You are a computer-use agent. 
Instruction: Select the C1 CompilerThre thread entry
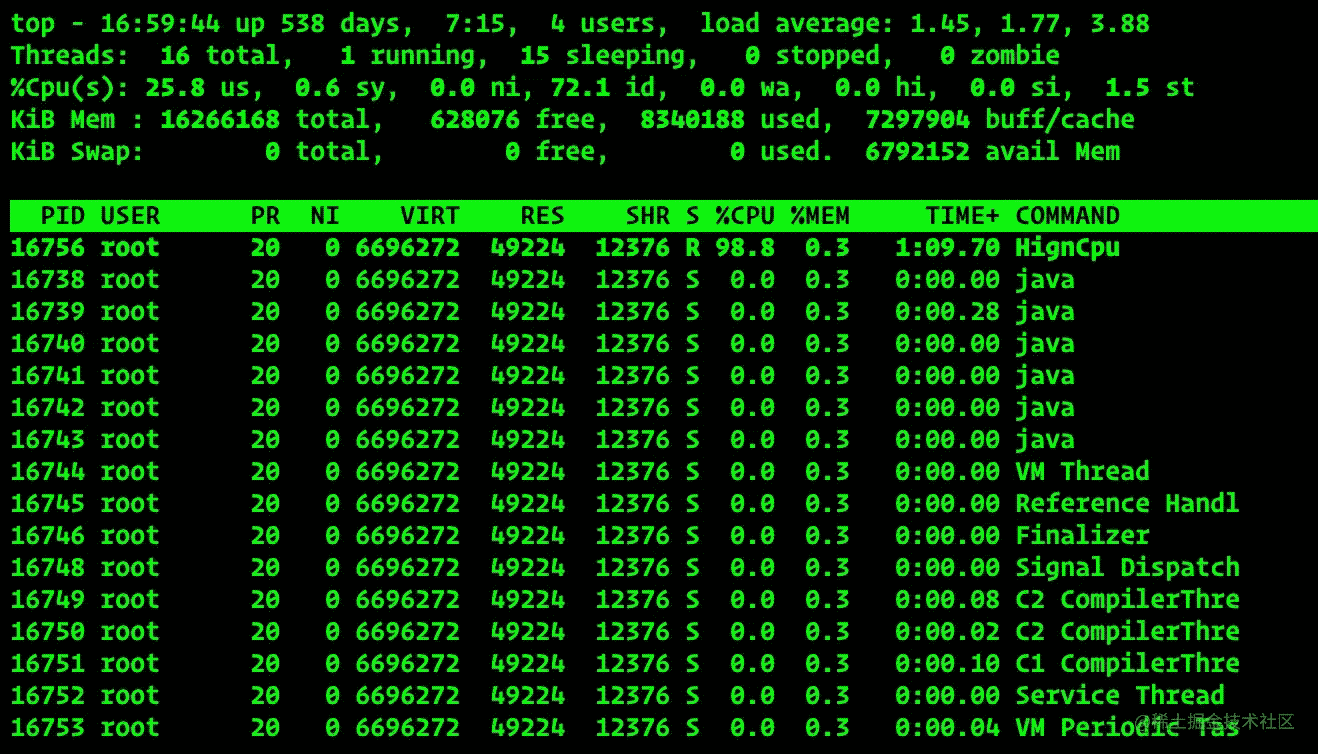click(1127, 664)
